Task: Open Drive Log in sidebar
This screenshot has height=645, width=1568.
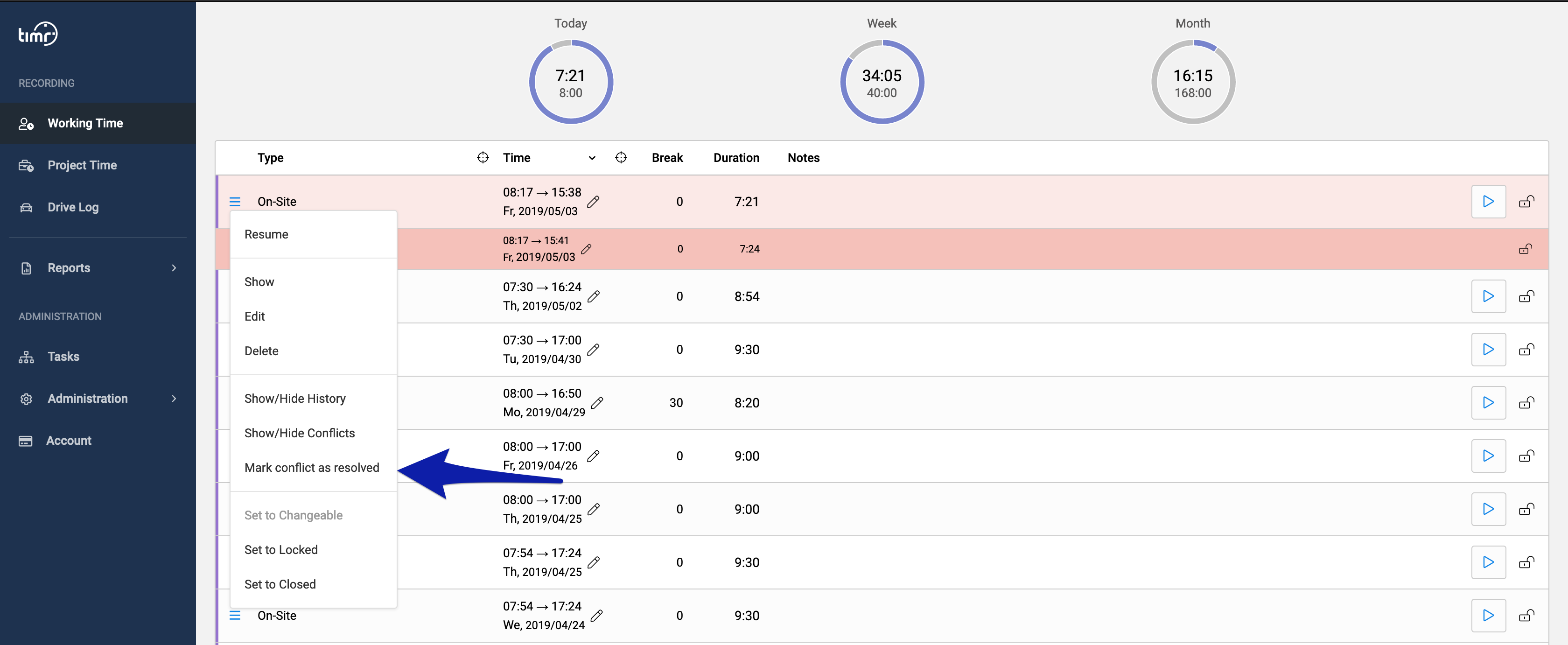Action: [x=98, y=208]
